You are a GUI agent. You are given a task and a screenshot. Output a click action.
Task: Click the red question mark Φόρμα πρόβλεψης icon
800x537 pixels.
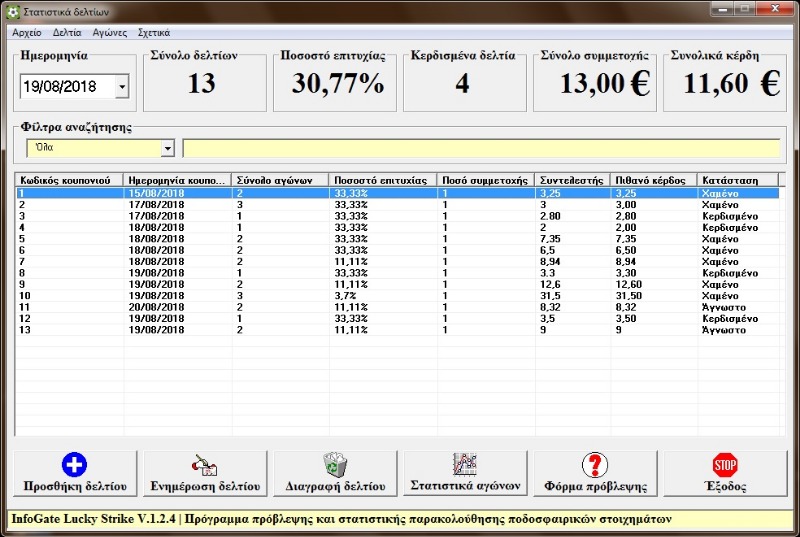[x=595, y=465]
